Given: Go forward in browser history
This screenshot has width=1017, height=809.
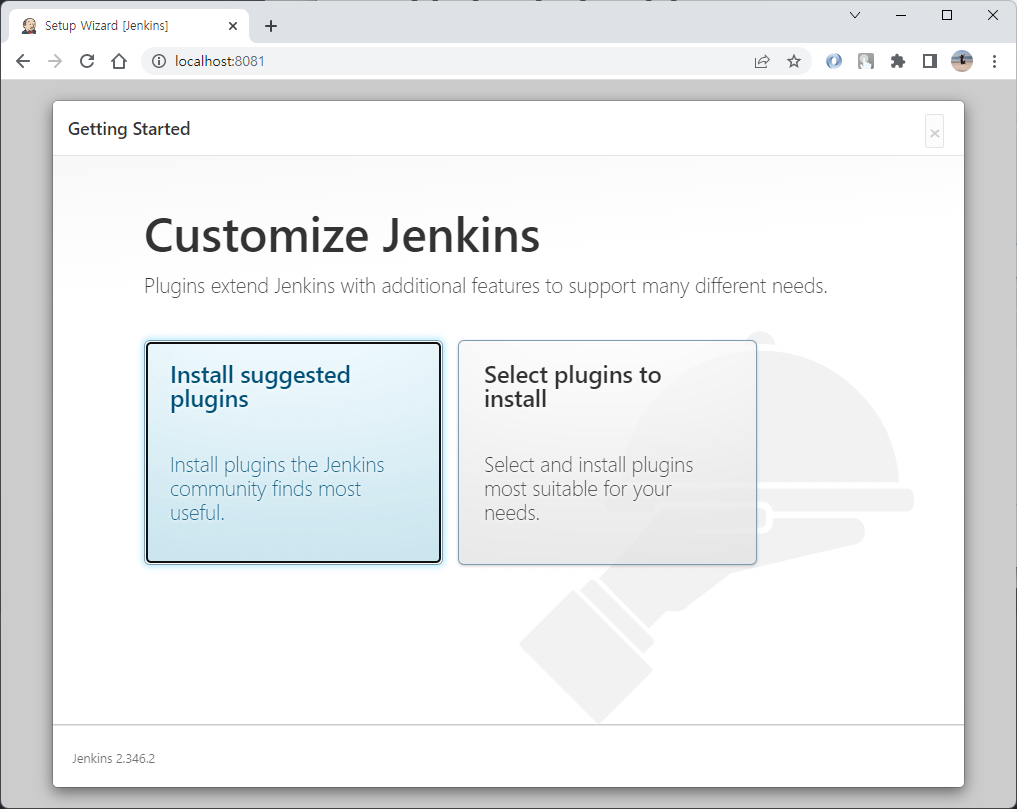Looking at the screenshot, I should [55, 61].
